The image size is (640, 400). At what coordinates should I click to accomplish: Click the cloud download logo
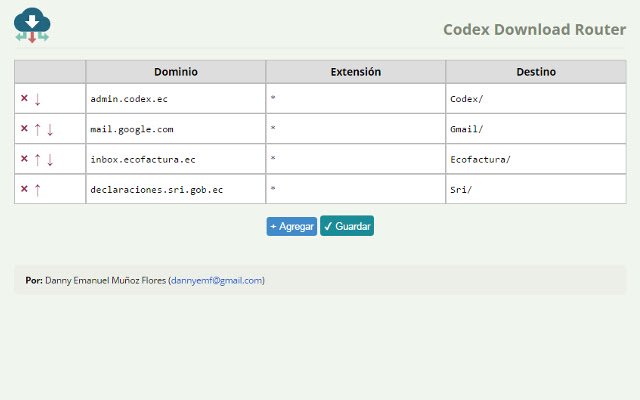(x=32, y=25)
